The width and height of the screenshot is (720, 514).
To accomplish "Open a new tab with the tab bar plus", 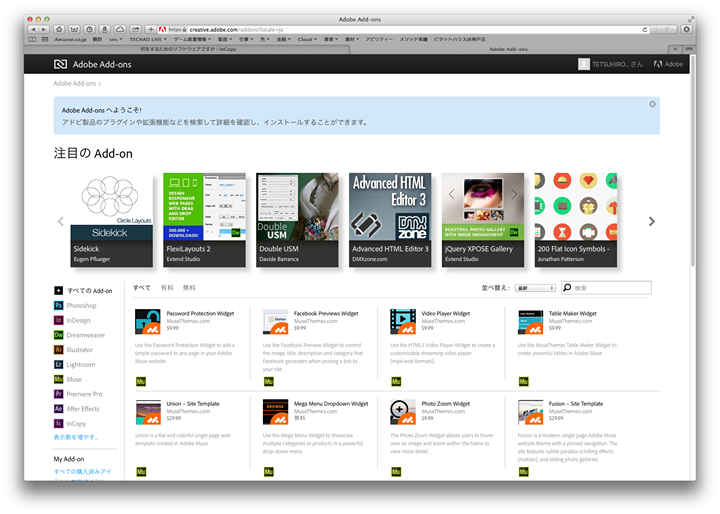I will click(x=675, y=49).
